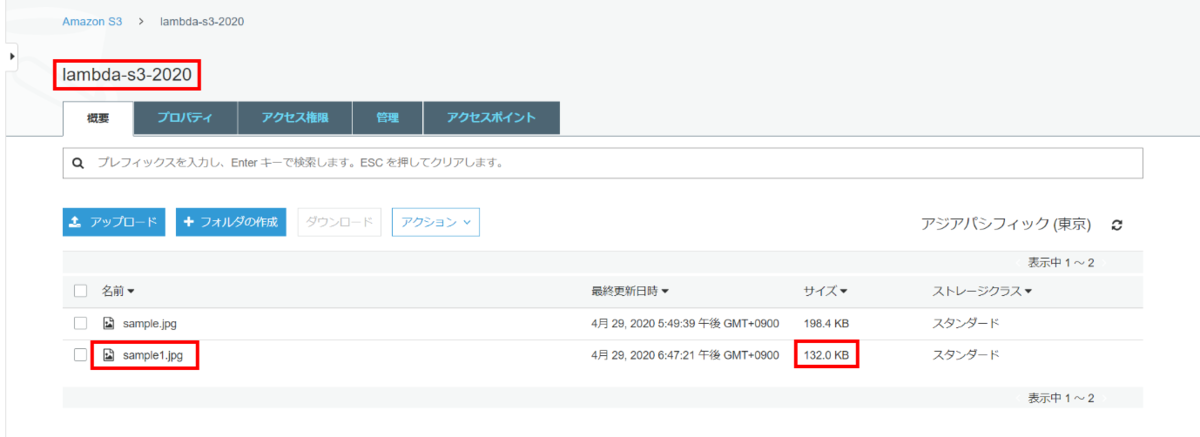
Task: Click the 198.4 KB size value
Action: pos(827,324)
